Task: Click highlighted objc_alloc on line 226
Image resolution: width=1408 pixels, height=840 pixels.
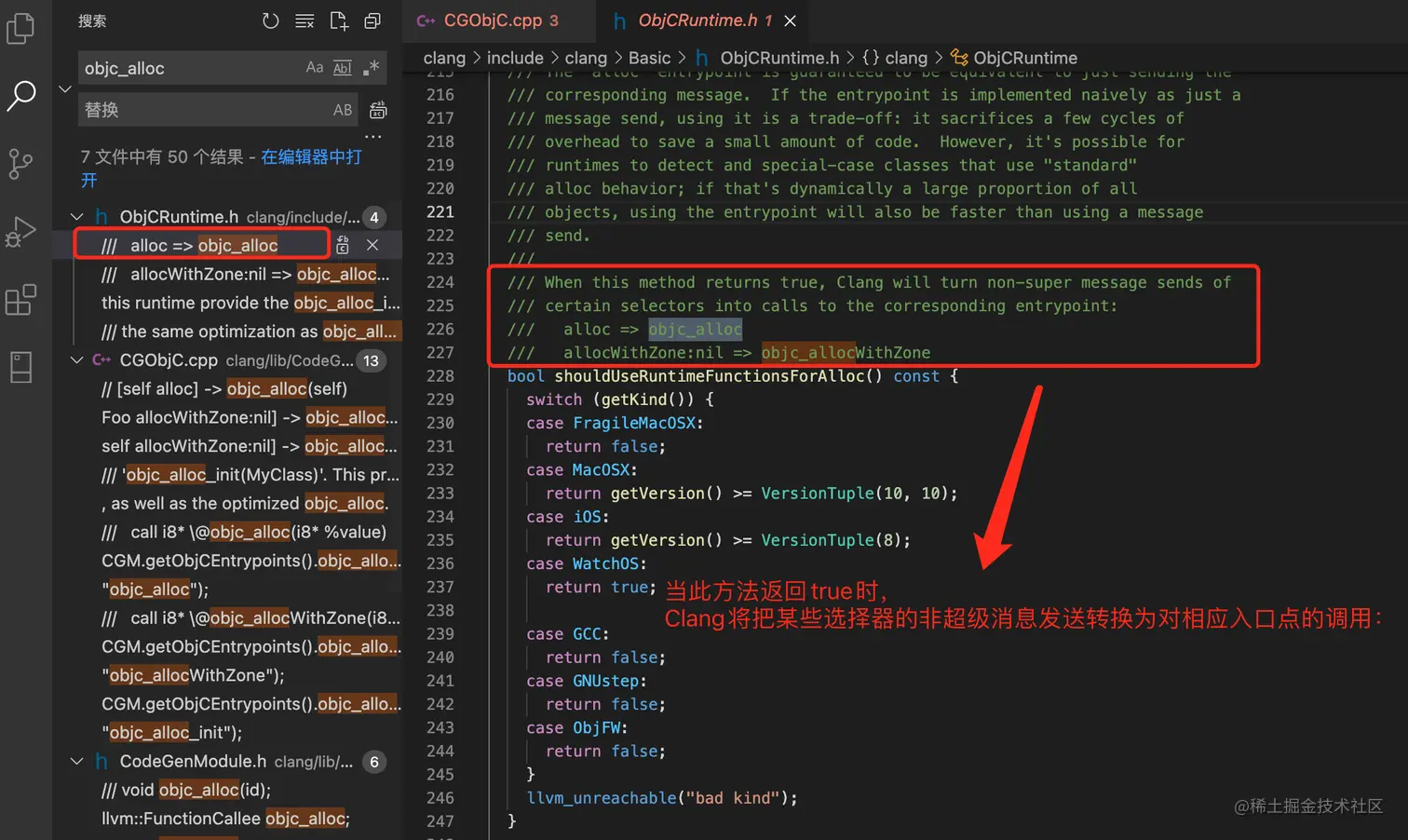Action: coord(695,329)
